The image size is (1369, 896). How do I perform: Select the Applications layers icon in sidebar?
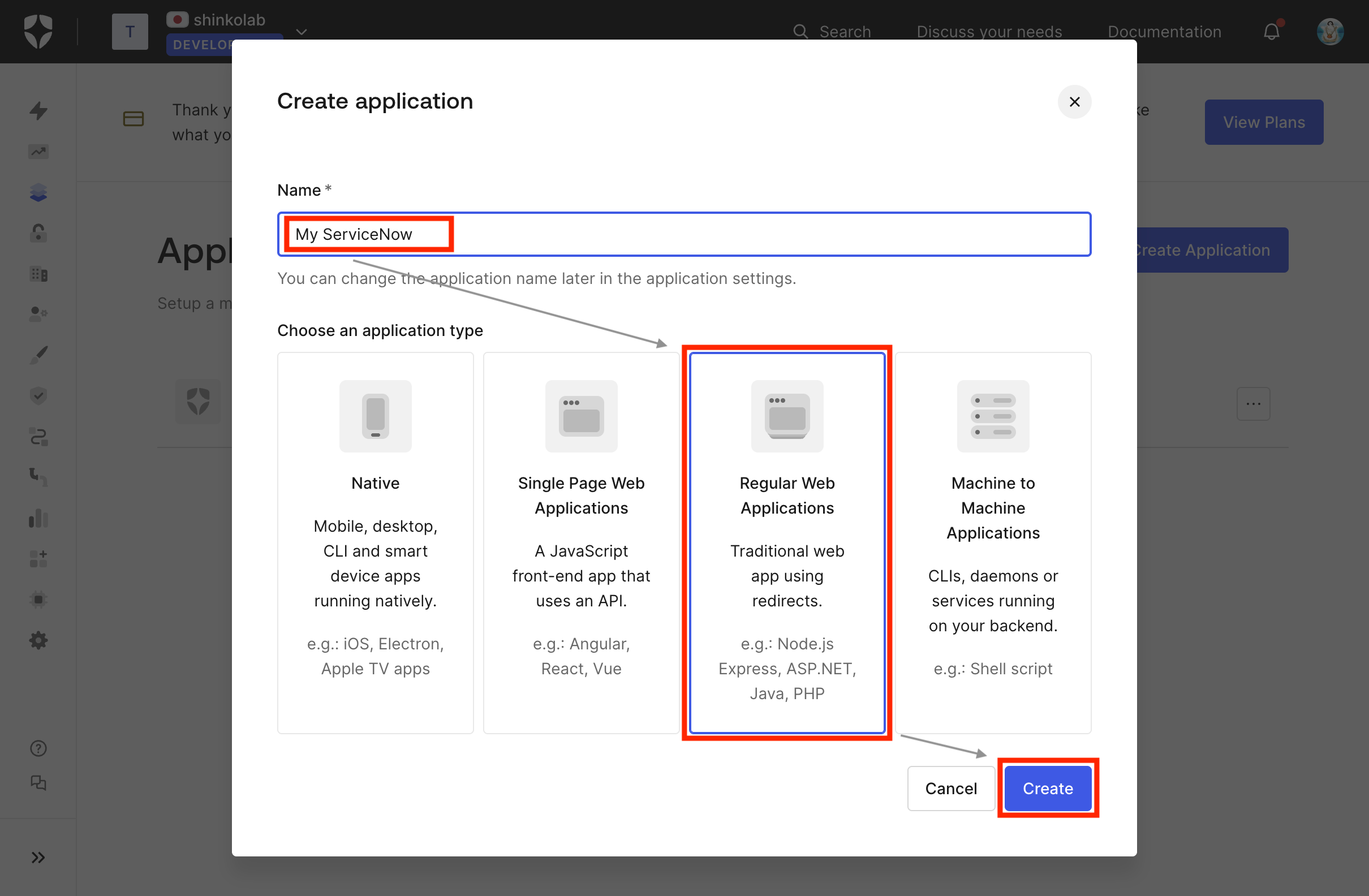(38, 192)
